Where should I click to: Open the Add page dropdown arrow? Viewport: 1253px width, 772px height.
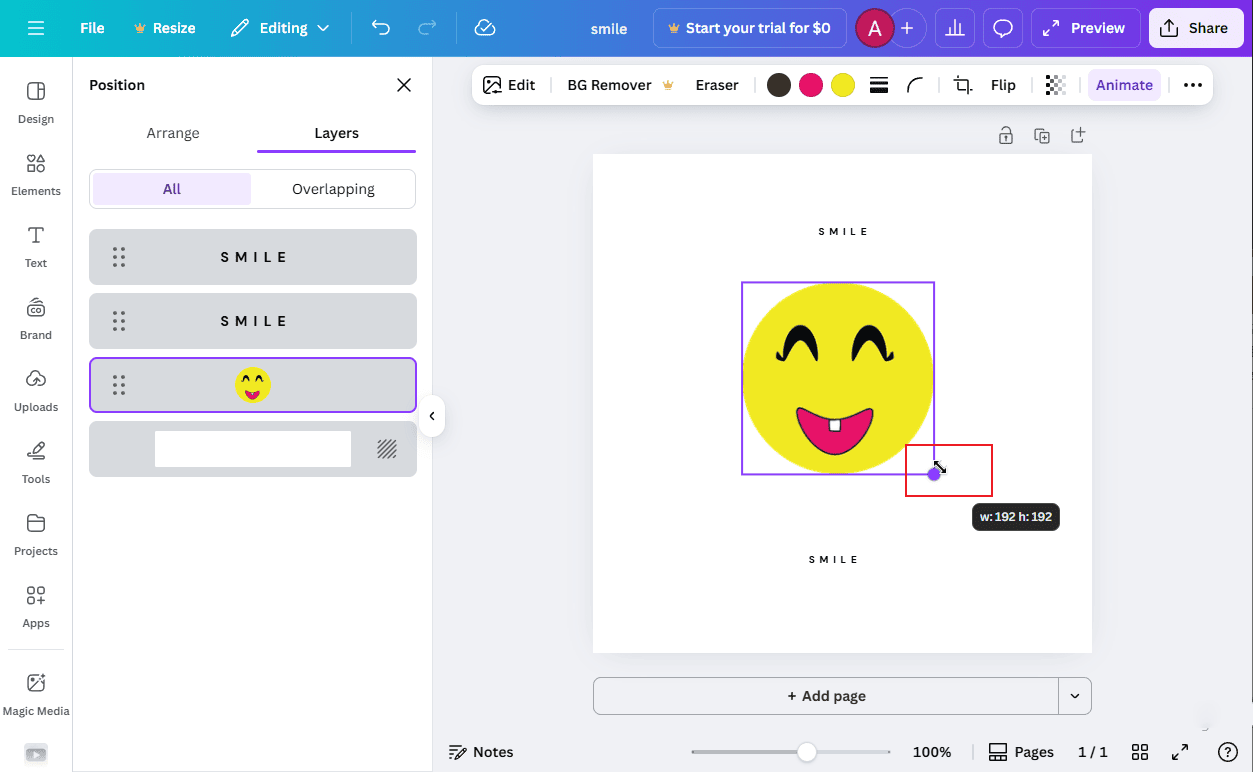click(1073, 695)
